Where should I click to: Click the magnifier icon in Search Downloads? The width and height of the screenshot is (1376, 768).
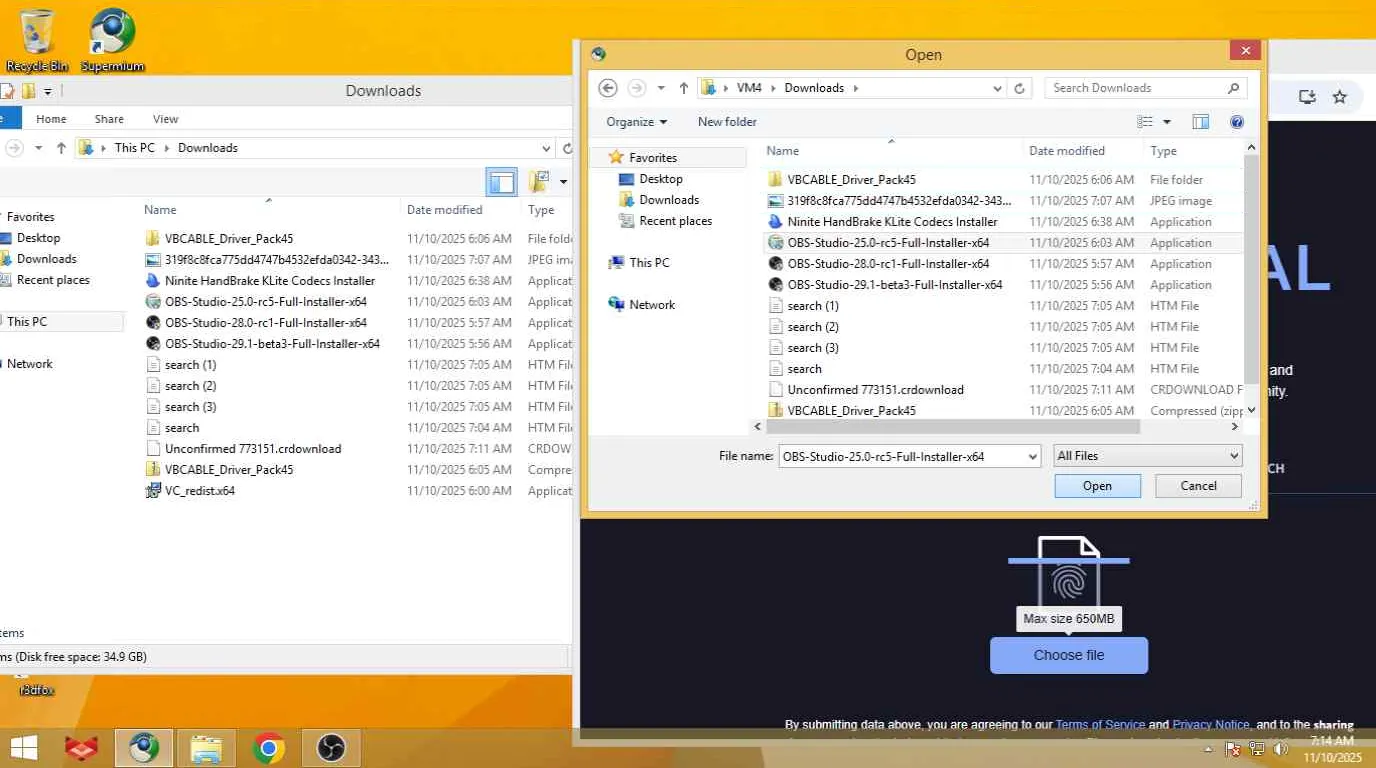click(1233, 88)
